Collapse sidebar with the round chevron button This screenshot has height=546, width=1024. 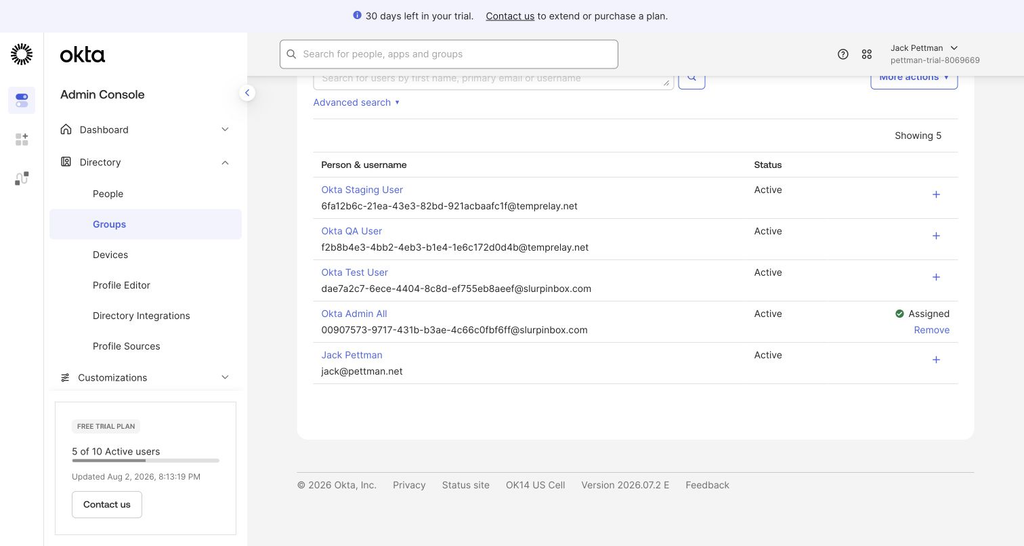(x=247, y=93)
